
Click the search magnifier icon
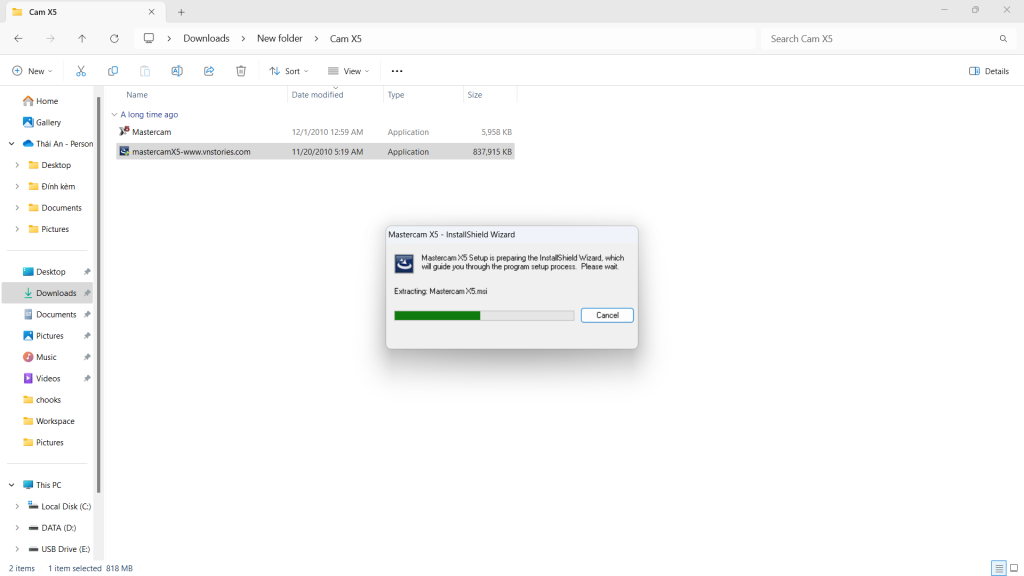pyautogui.click(x=1003, y=39)
